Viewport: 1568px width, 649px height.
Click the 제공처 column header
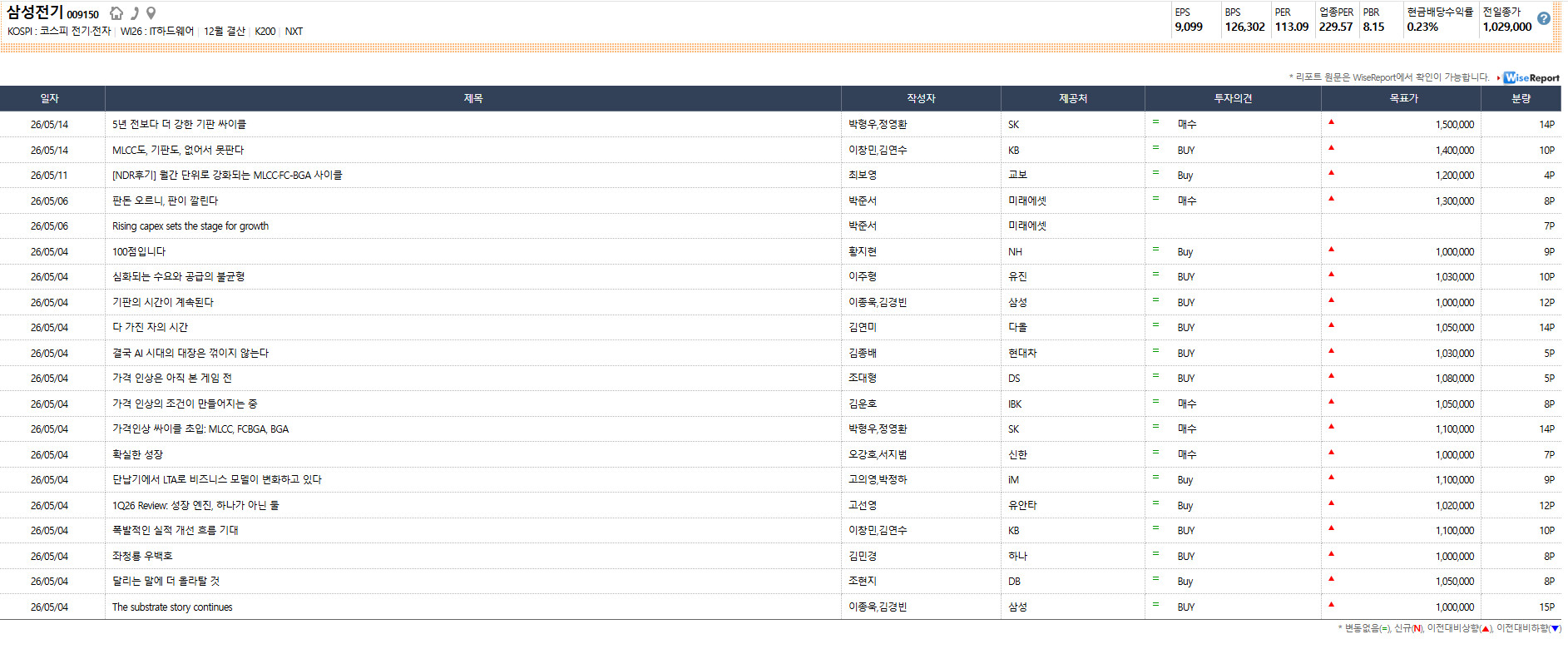pos(1073,98)
